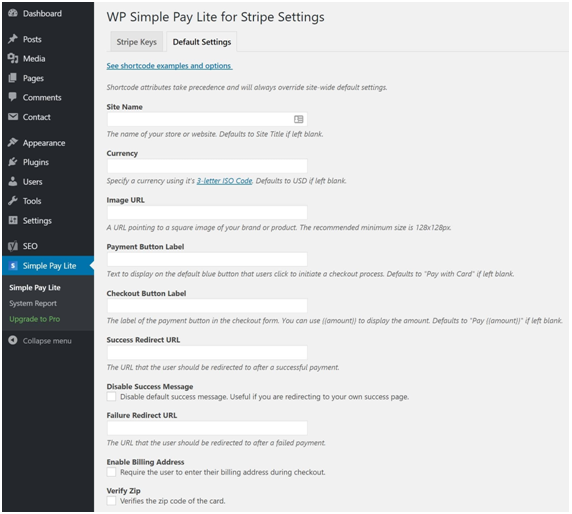Click the Collapse menu arrow icon
The image size is (572, 514).
point(13,340)
